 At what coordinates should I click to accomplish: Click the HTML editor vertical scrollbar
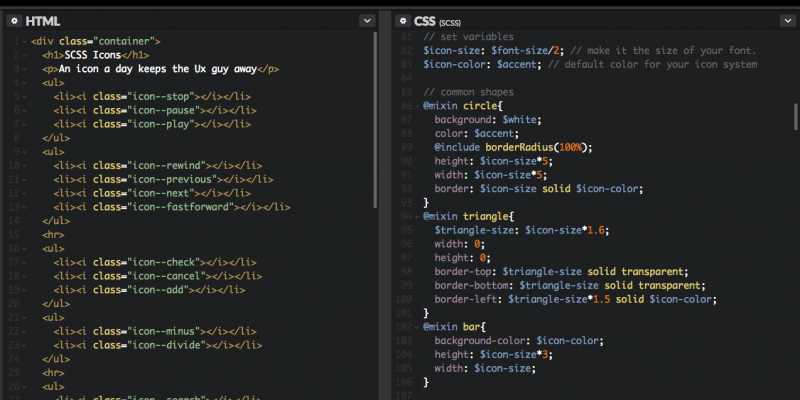pyautogui.click(x=376, y=120)
